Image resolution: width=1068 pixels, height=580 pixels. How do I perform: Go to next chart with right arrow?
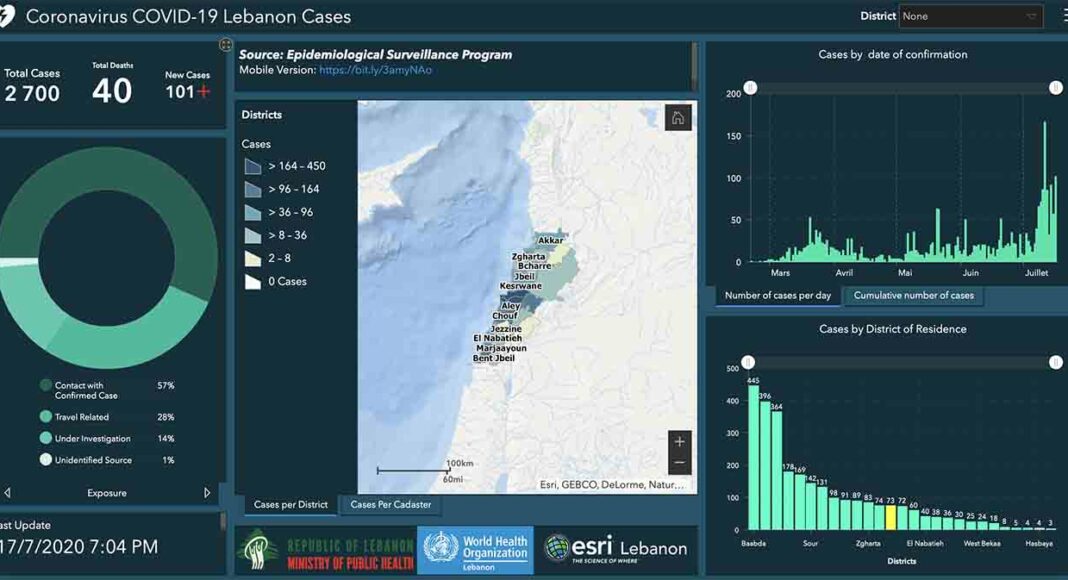point(208,493)
